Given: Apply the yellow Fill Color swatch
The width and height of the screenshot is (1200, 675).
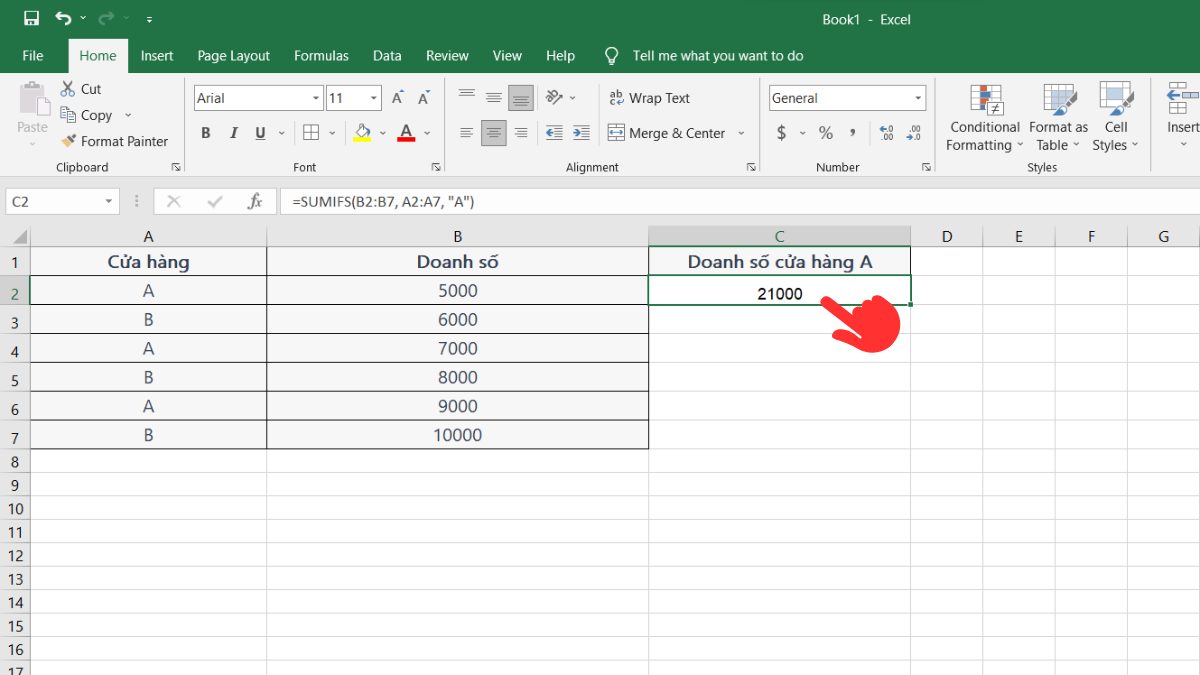Looking at the screenshot, I should pyautogui.click(x=362, y=133).
